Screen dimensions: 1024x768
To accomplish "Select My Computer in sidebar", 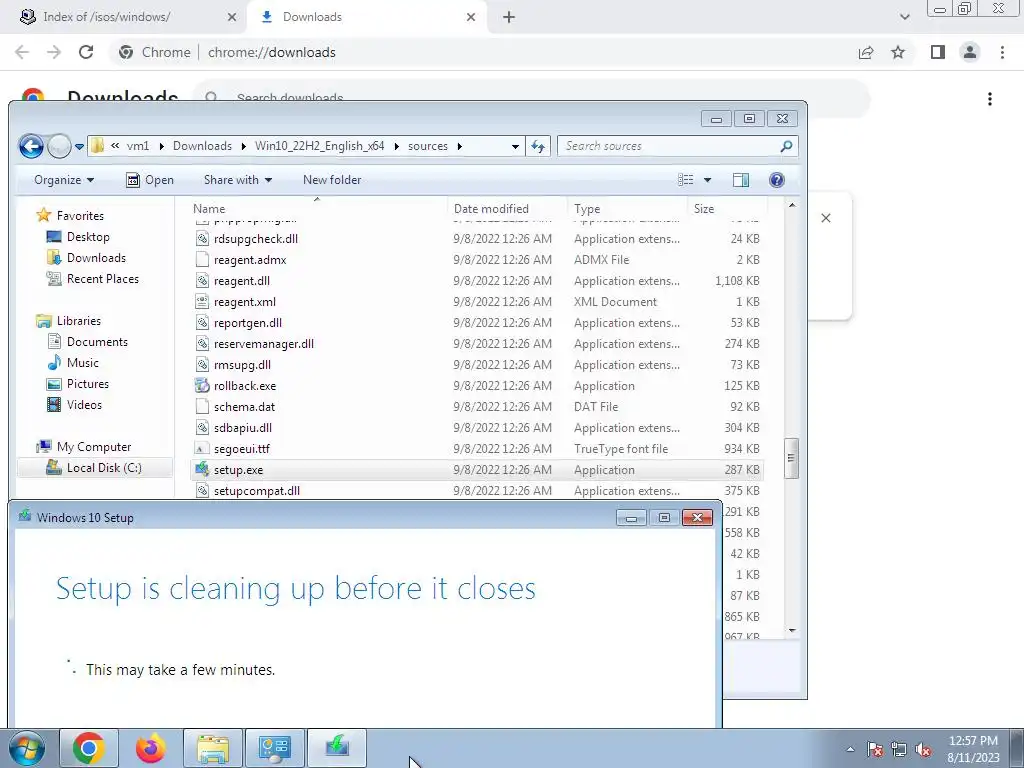I will [x=84, y=447].
